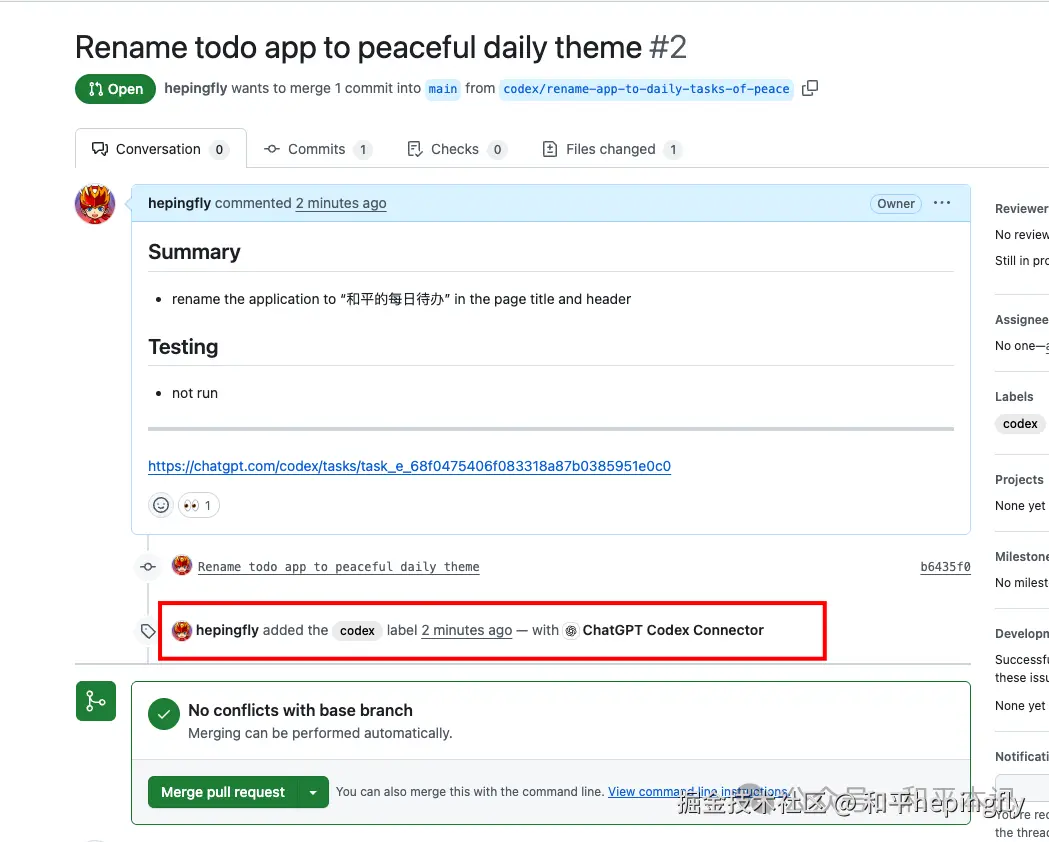Open hepingfly's avatar beside the comment
1049x842 pixels.
pyautogui.click(x=95, y=204)
